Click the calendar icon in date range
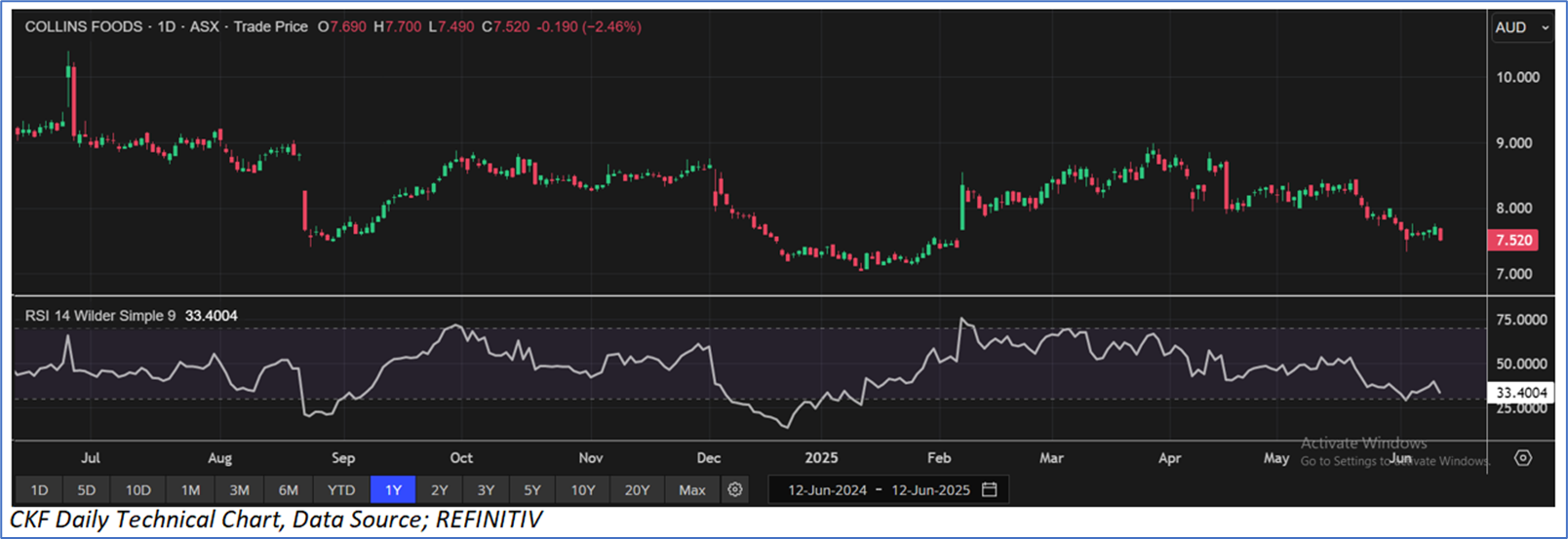 click(x=989, y=489)
